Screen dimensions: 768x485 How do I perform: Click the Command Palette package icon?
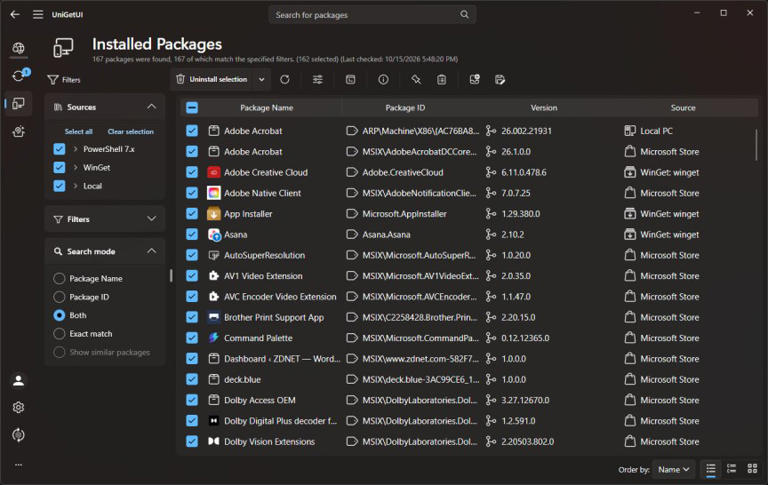[214, 338]
